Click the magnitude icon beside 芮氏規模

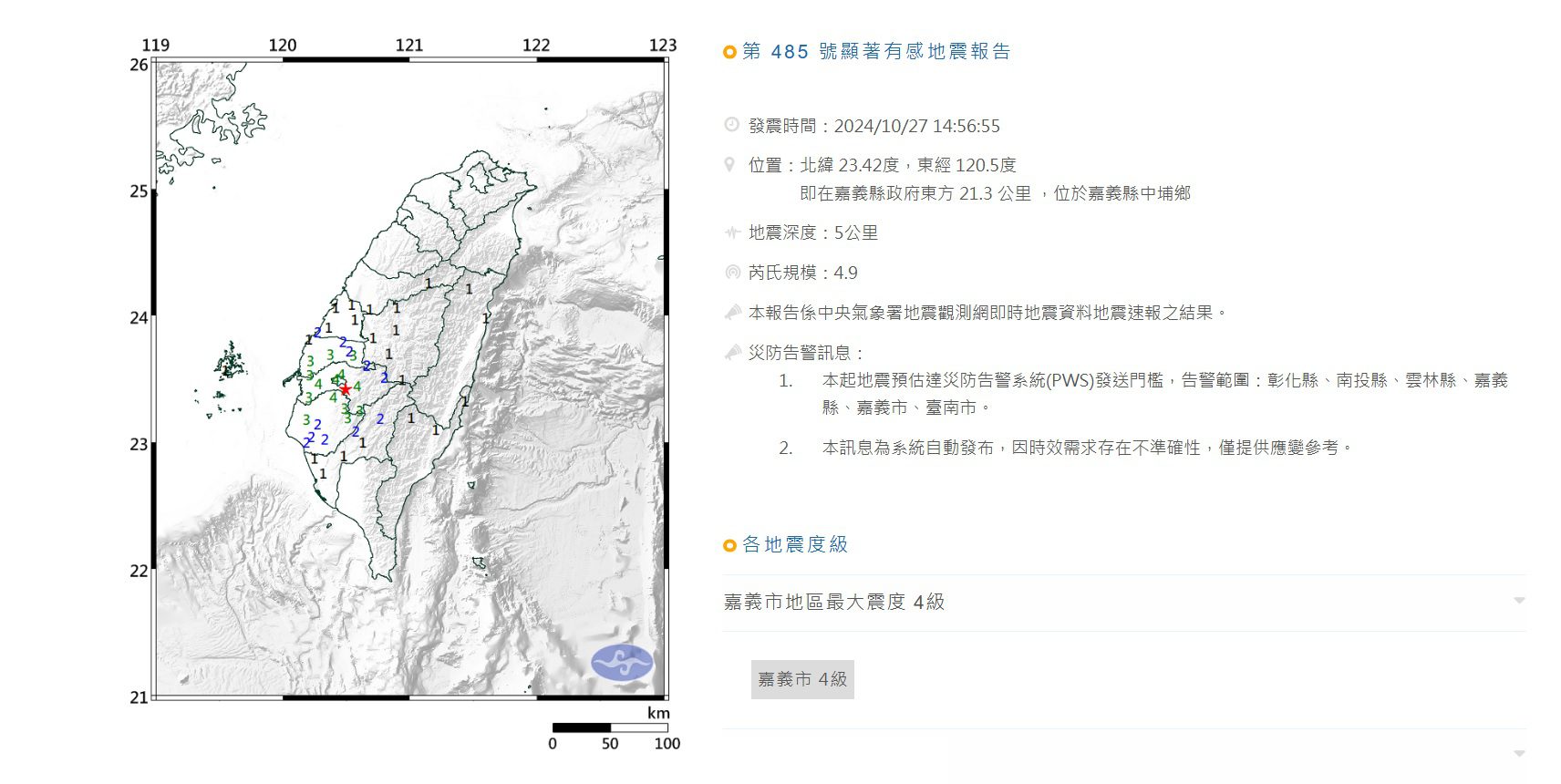(732, 272)
